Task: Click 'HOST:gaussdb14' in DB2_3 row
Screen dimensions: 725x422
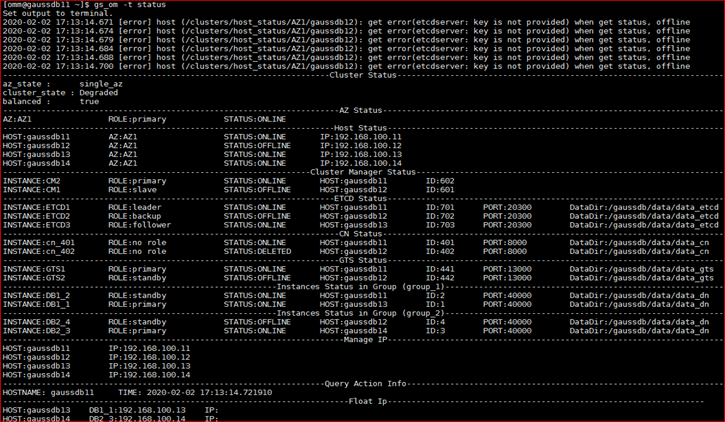Action: pos(354,330)
